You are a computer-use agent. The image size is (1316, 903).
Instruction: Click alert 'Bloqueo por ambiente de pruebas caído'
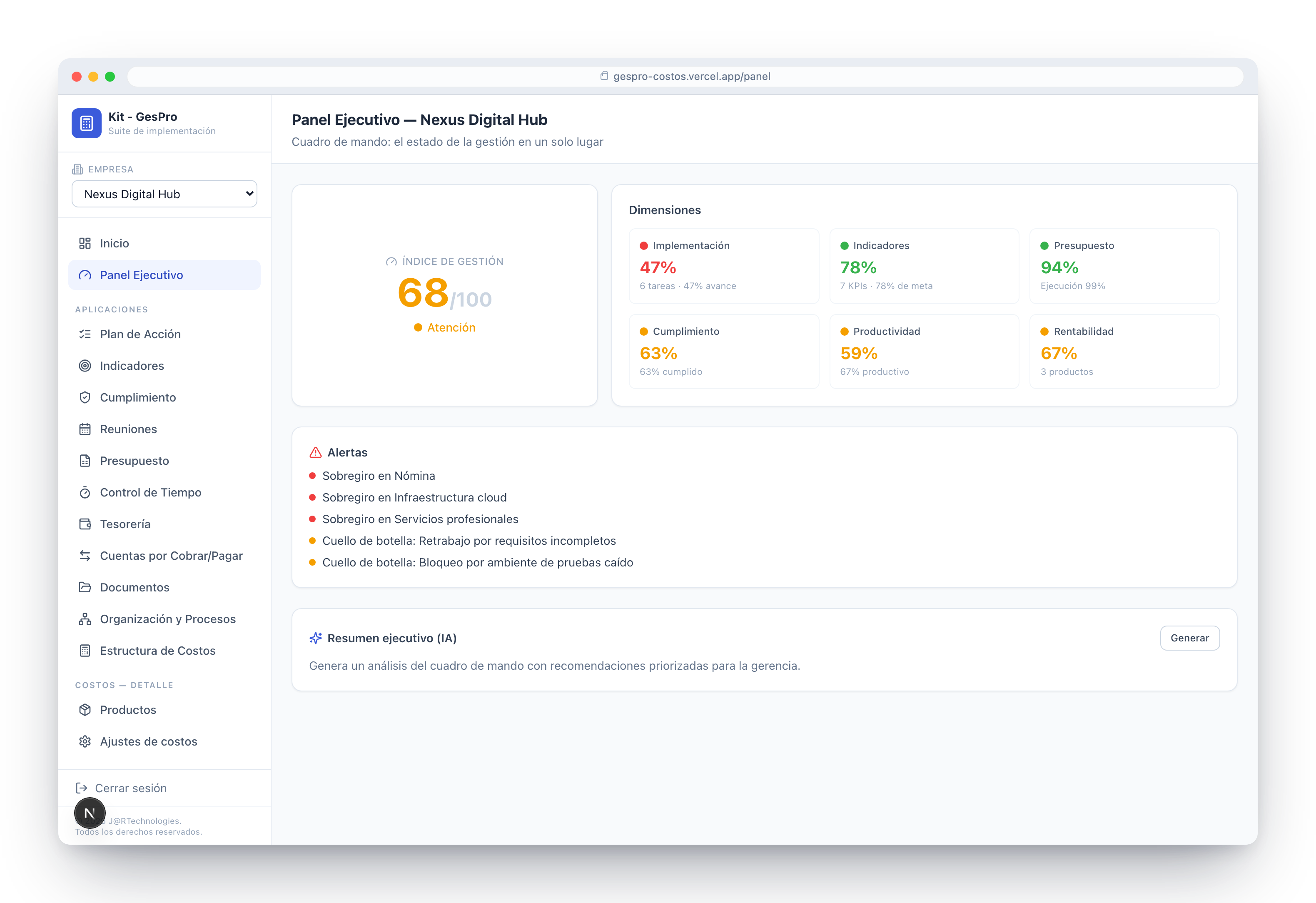click(477, 563)
